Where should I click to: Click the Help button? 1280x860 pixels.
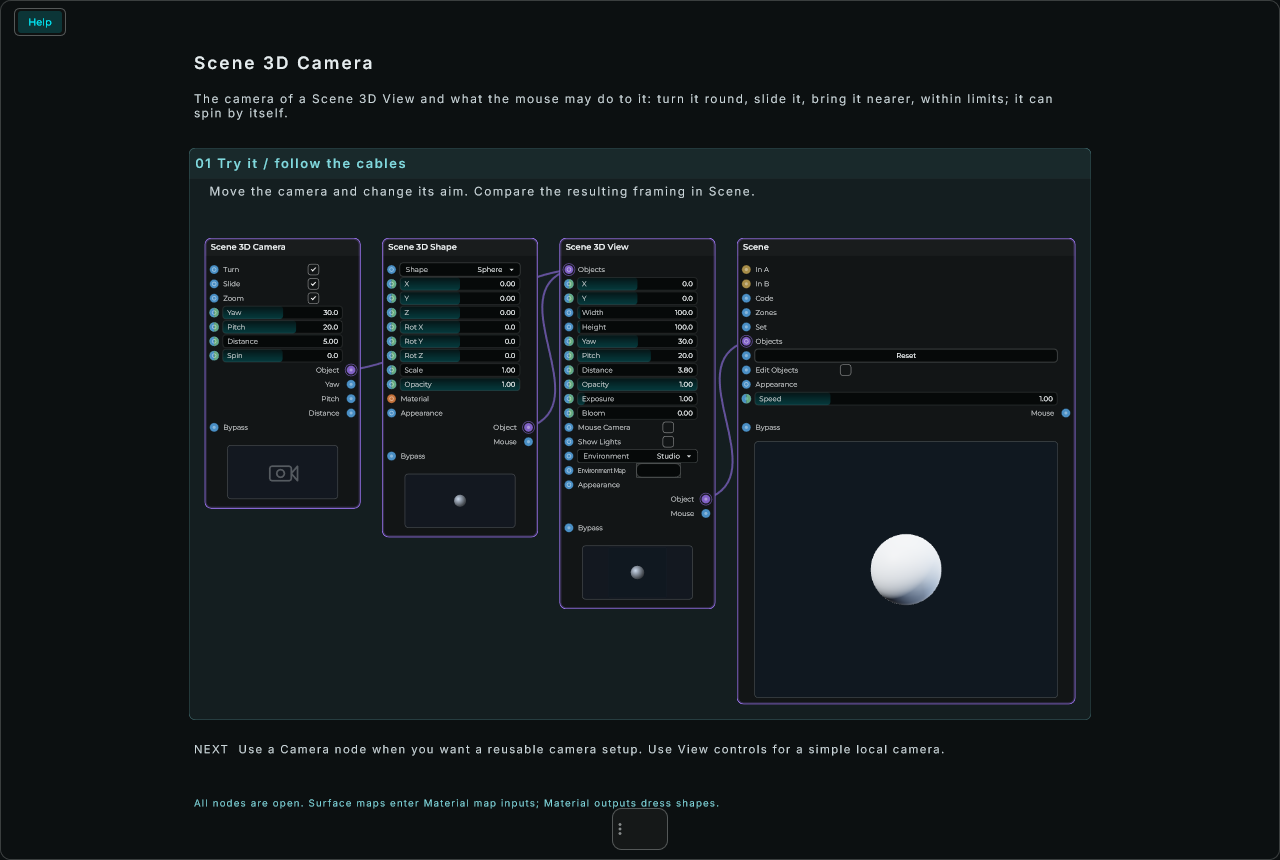[x=40, y=22]
